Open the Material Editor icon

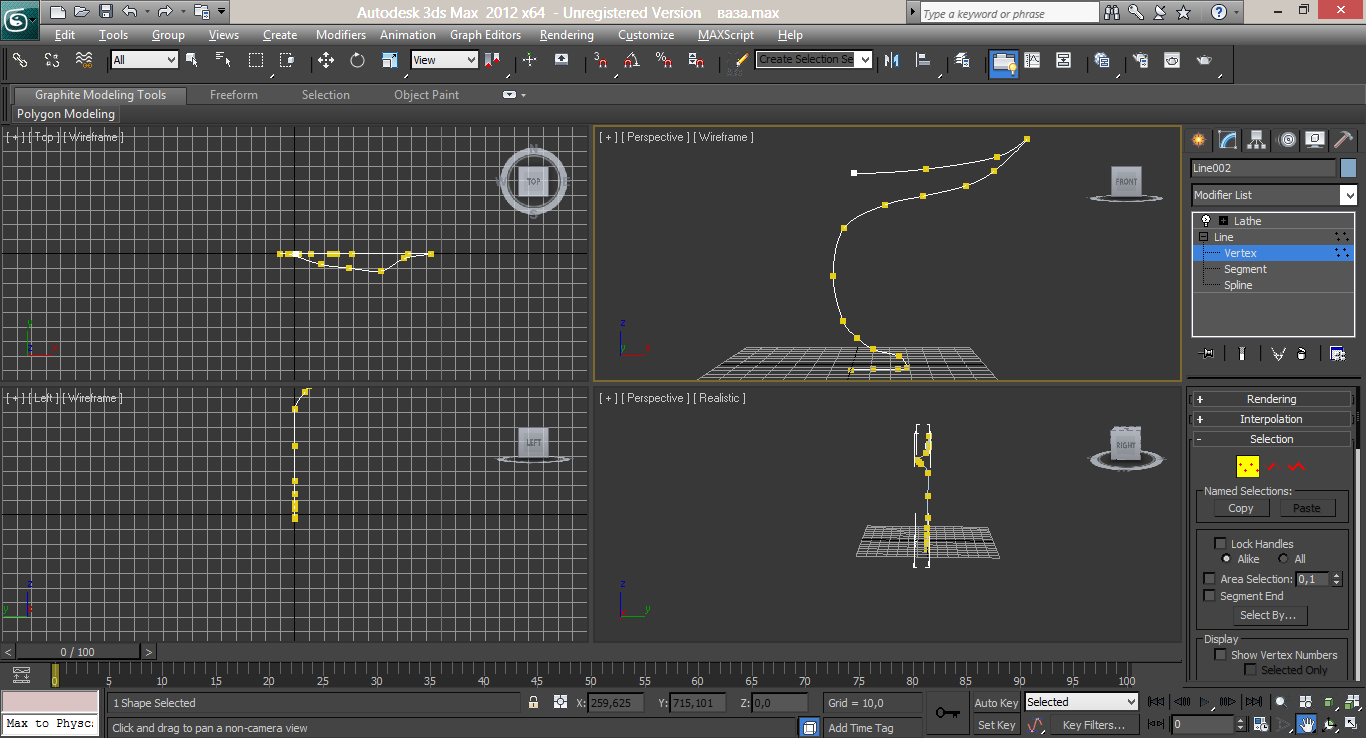pos(1102,60)
